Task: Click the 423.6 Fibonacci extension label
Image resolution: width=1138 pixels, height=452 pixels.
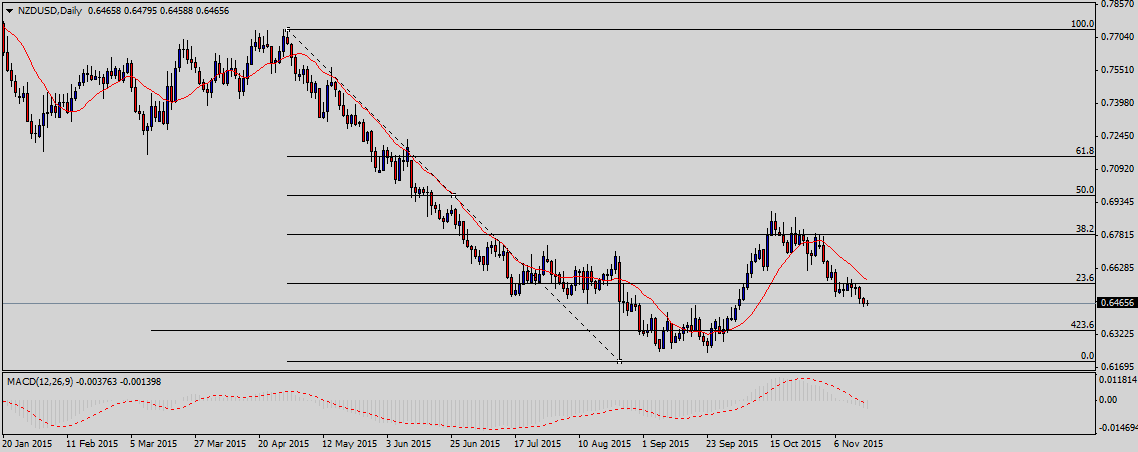Action: pyautogui.click(x=1081, y=325)
